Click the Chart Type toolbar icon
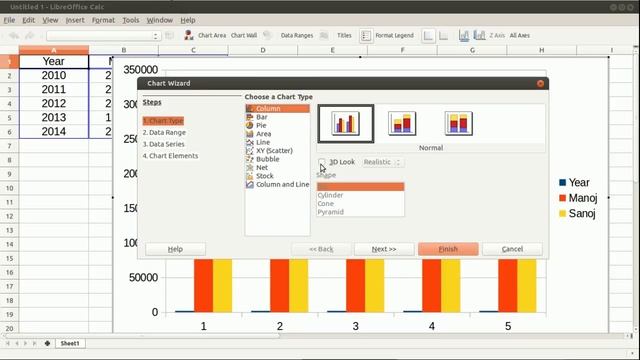The width and height of the screenshot is (640, 360). pos(189,36)
